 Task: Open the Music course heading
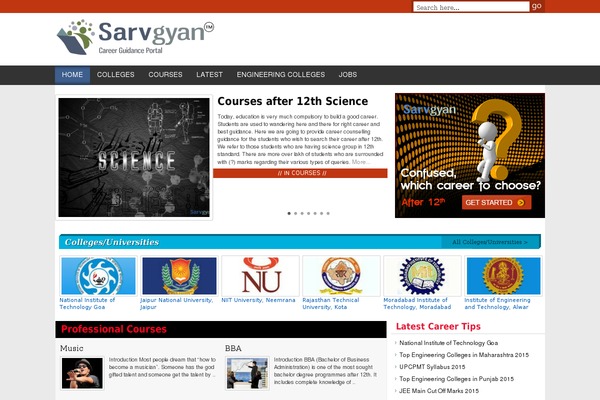click(72, 348)
